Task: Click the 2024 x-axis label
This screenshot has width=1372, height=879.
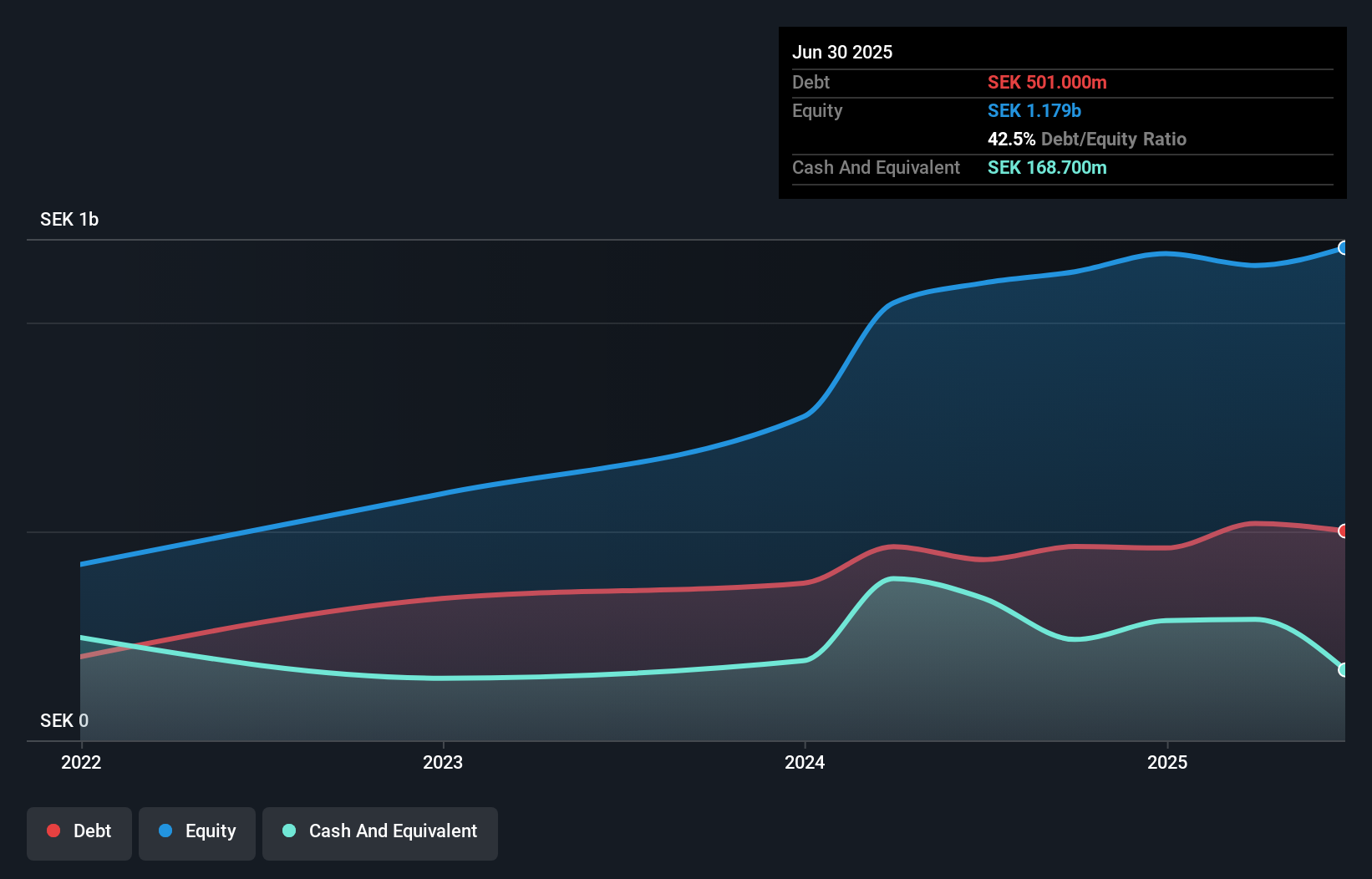Action: (805, 762)
